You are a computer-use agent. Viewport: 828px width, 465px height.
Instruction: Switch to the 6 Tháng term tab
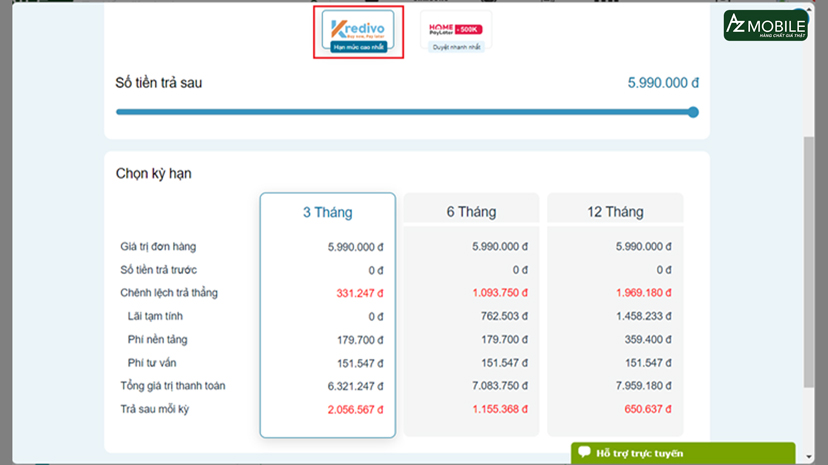point(471,212)
